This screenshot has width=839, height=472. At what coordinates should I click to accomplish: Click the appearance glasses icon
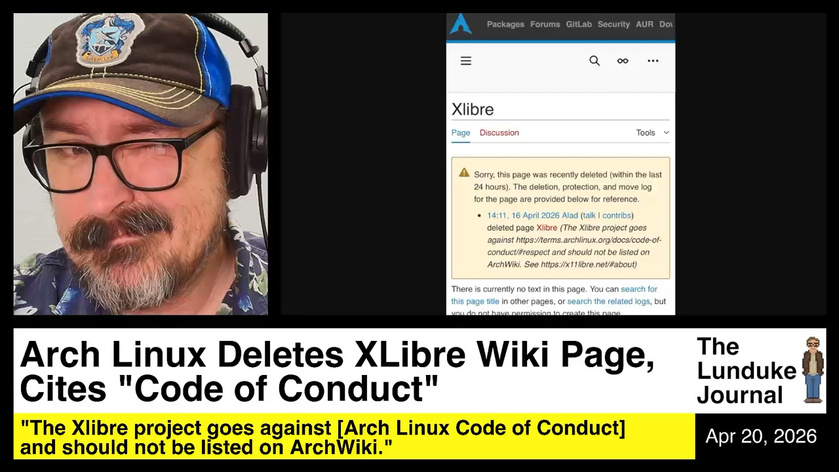tap(622, 61)
